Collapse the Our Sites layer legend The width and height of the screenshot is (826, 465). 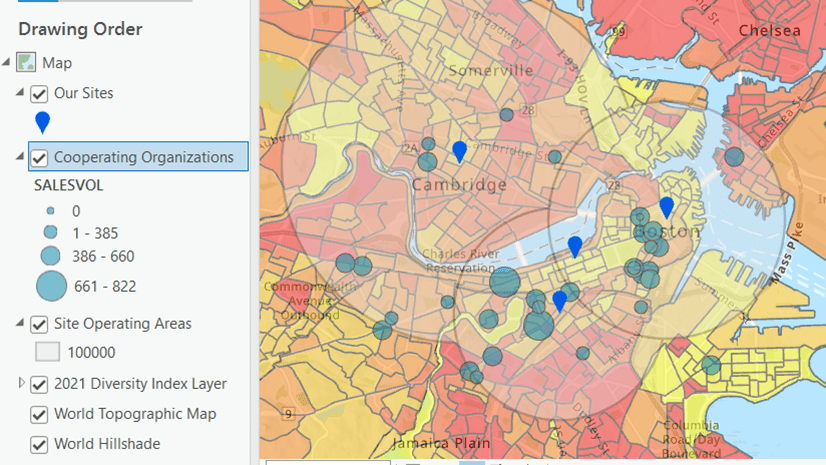point(20,93)
